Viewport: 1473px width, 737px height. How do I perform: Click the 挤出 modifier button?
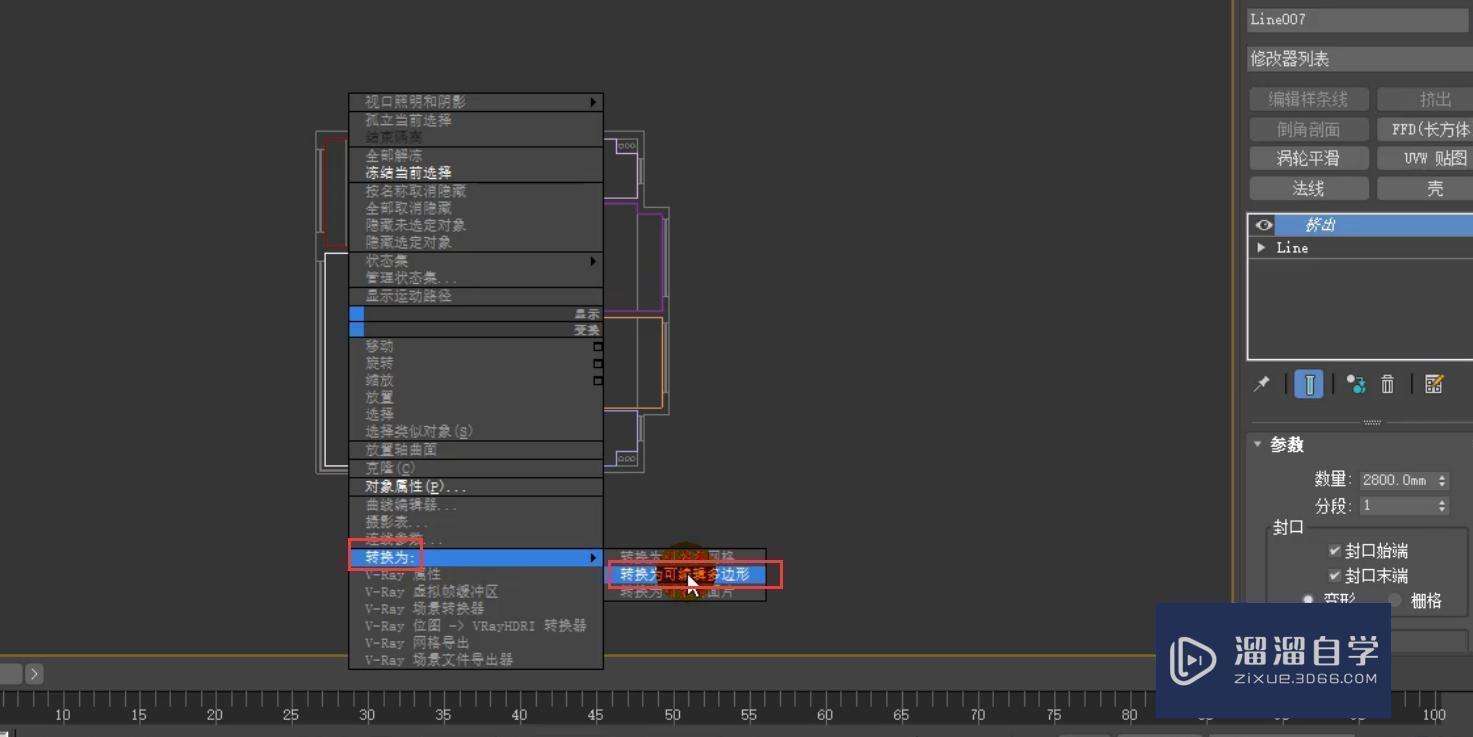[x=1425, y=99]
